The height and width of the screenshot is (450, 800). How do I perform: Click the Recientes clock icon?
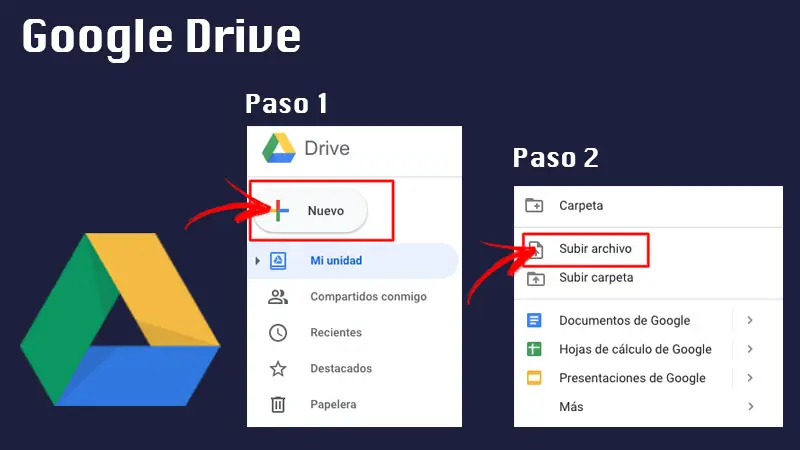click(278, 333)
